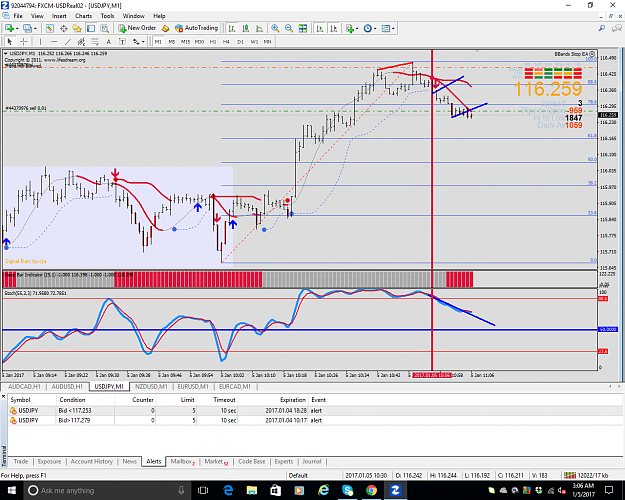Switch to D1 timeframe
625x500 pixels.
(240, 41)
